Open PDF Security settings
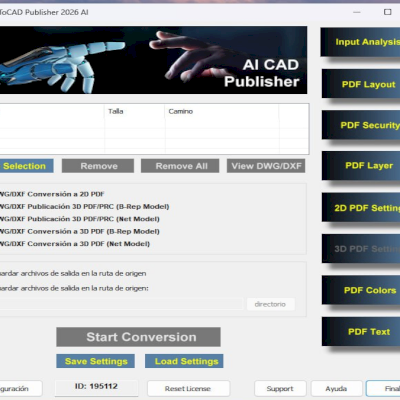The width and height of the screenshot is (400, 400). click(361, 125)
